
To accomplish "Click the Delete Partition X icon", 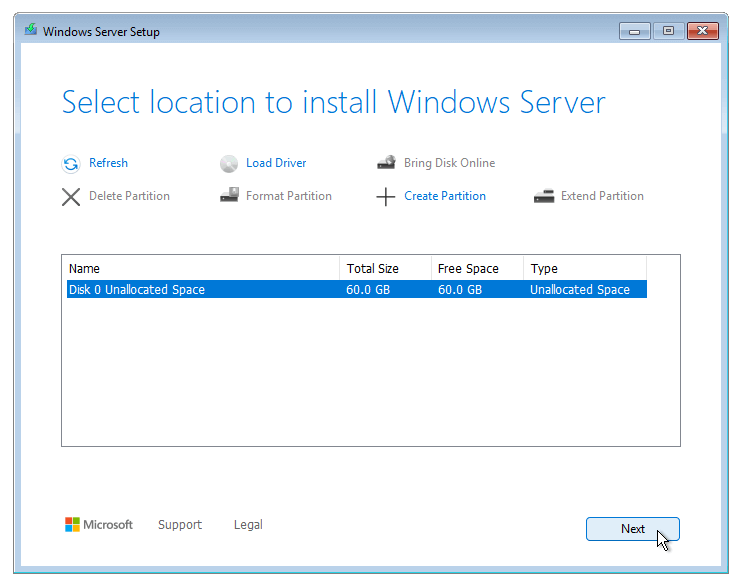I will 71,197.
